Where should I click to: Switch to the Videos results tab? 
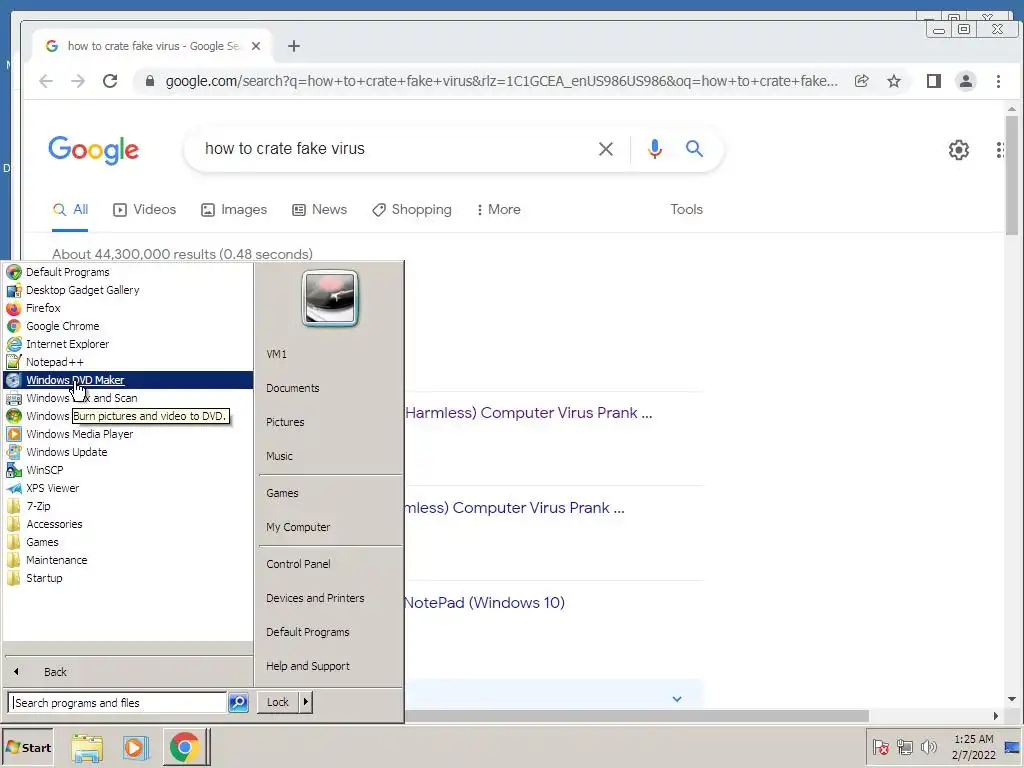(144, 210)
